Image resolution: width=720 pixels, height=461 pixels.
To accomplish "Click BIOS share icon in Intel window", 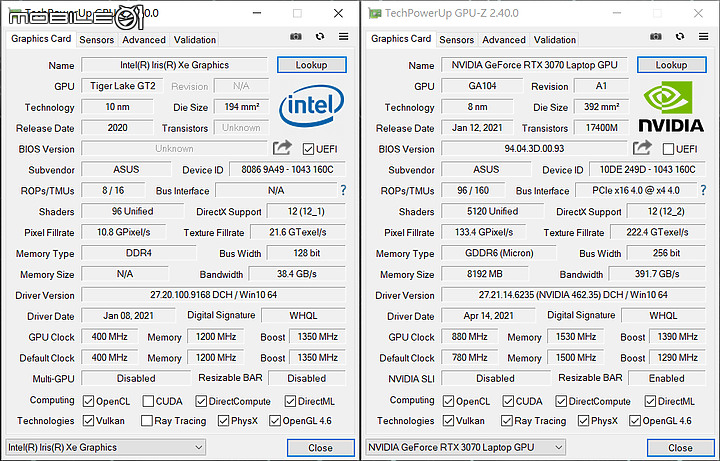I will tap(282, 148).
